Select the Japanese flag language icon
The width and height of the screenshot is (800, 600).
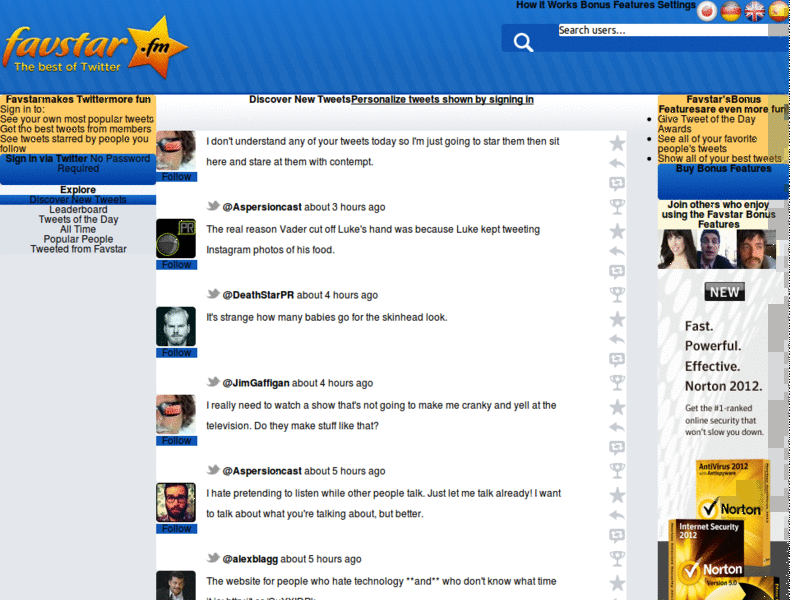pos(707,11)
